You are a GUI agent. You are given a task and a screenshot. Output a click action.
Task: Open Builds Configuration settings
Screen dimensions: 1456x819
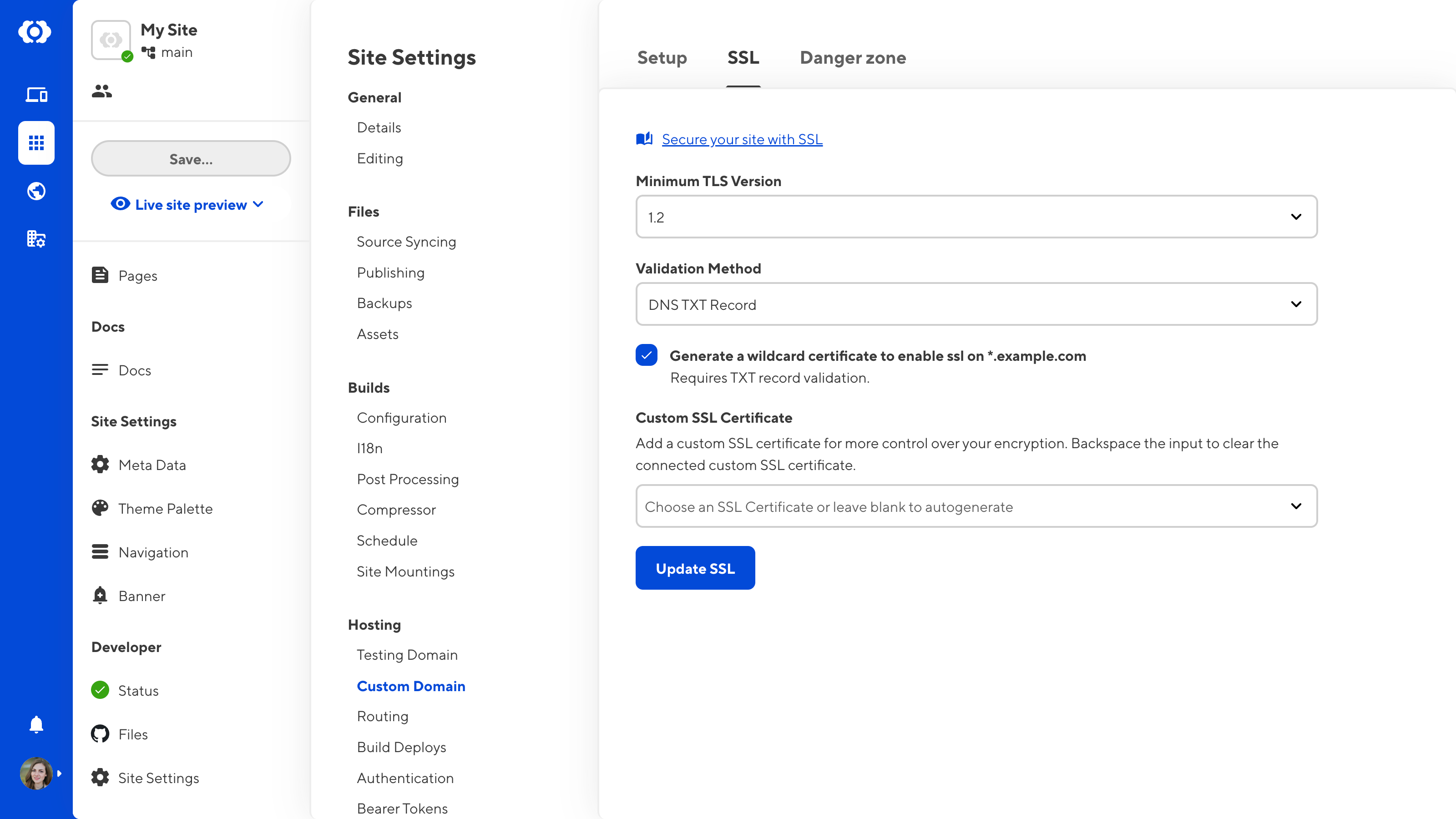click(x=401, y=418)
